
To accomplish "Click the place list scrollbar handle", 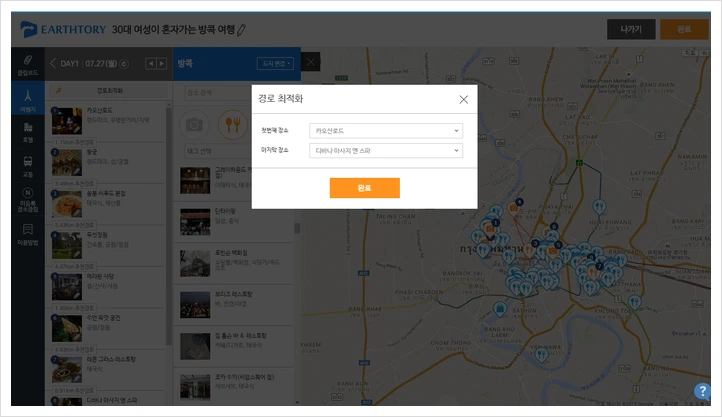I will point(297,228).
